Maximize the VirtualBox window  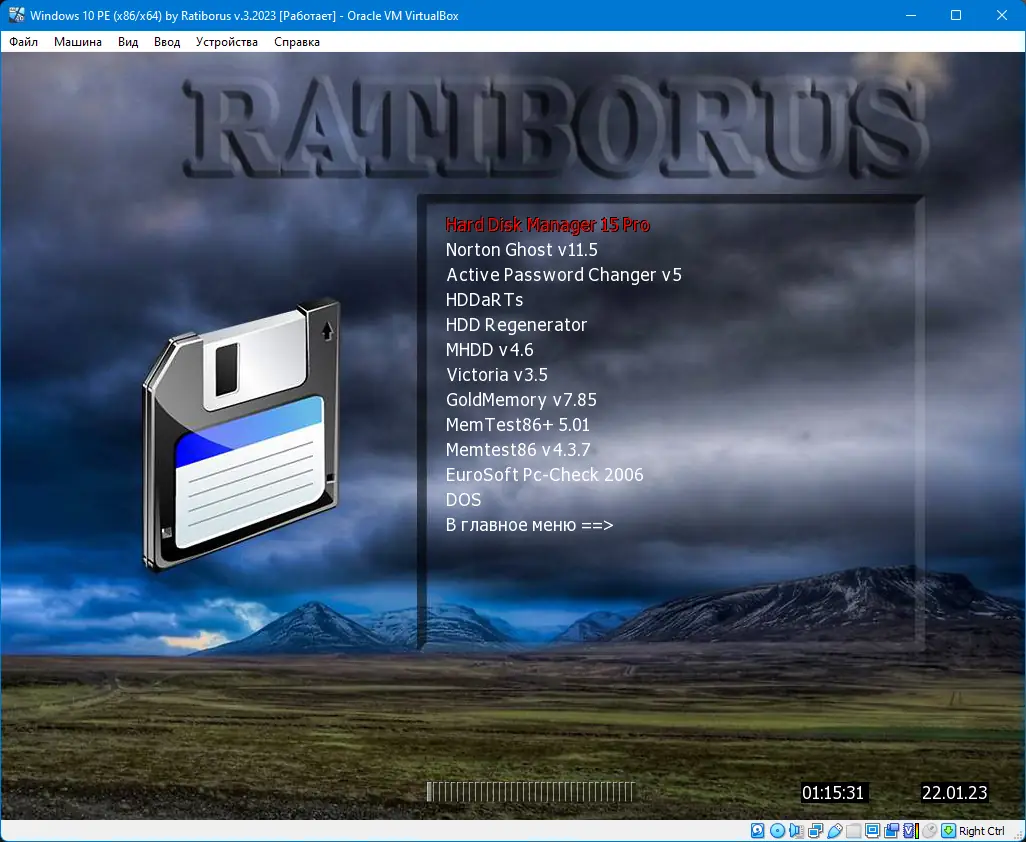click(x=956, y=15)
